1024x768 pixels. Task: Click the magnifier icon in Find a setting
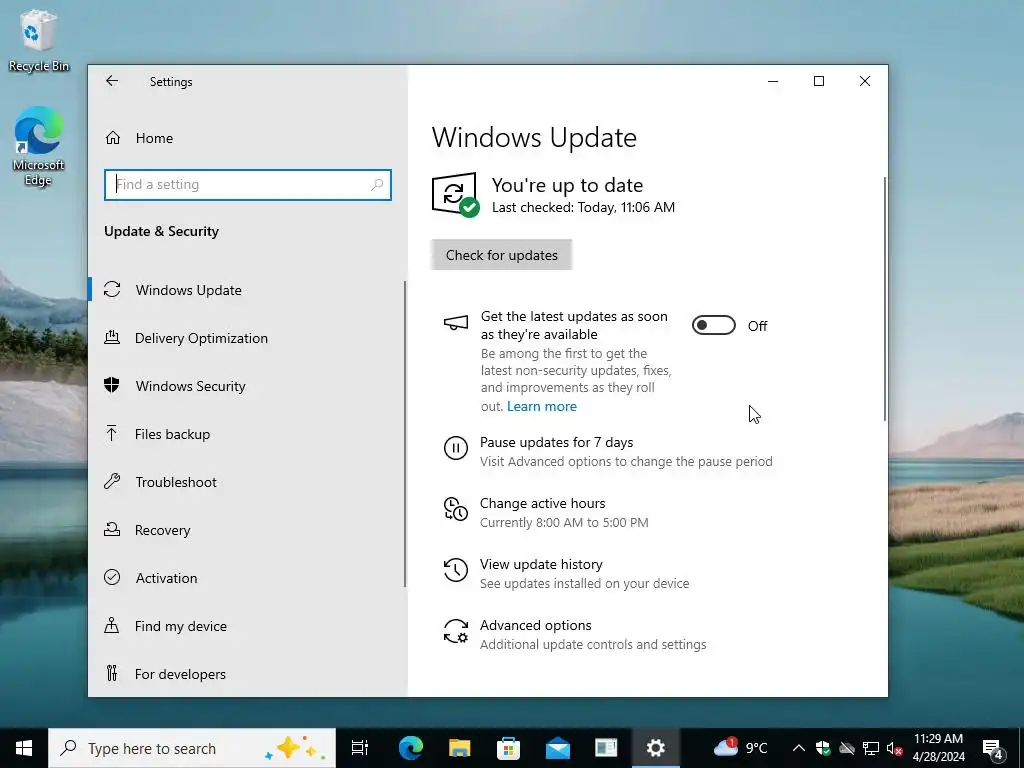pos(377,185)
